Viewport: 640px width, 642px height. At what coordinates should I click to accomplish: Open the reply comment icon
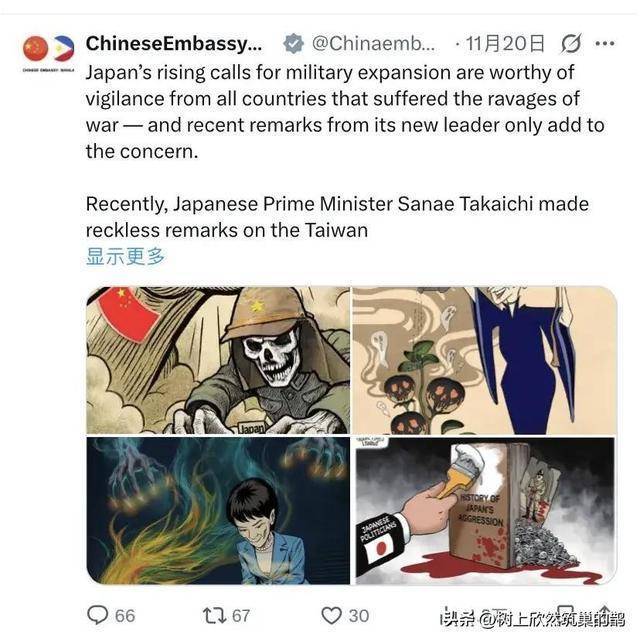pos(98,615)
